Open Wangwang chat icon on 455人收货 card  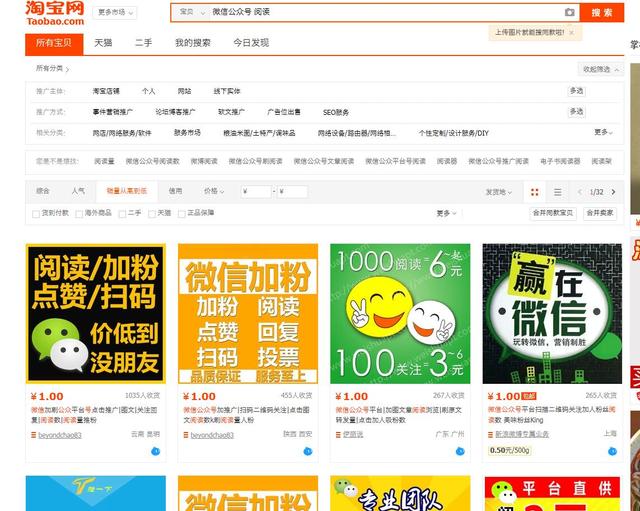click(308, 451)
